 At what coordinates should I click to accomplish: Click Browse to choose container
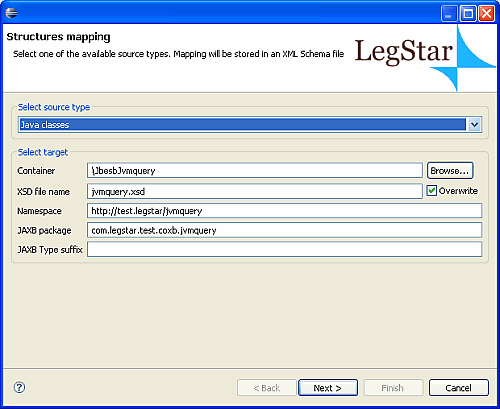[450, 171]
